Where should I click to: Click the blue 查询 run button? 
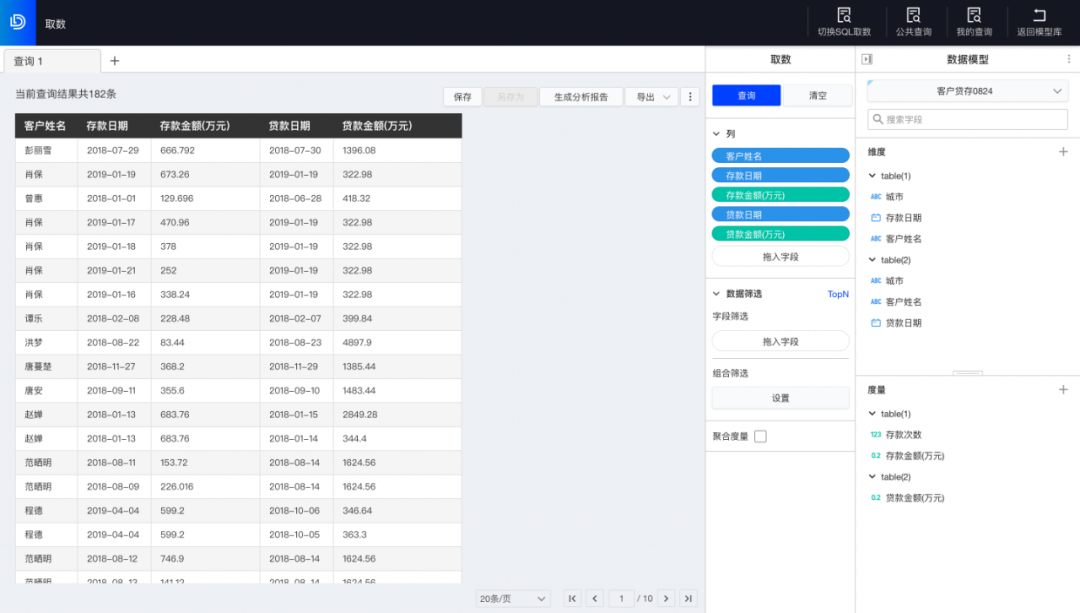coord(746,96)
